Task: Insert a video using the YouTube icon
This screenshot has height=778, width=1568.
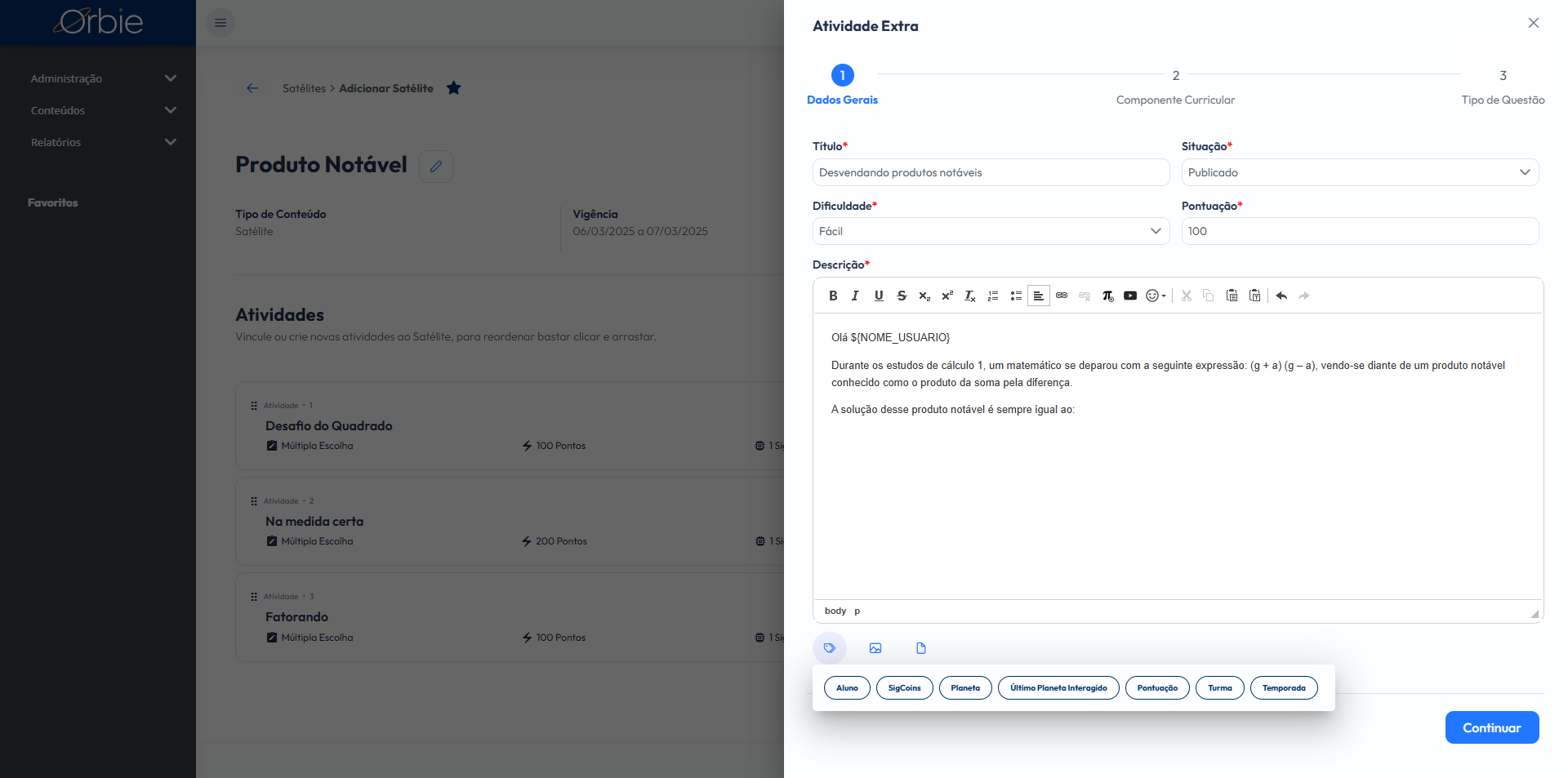Action: pos(1130,296)
